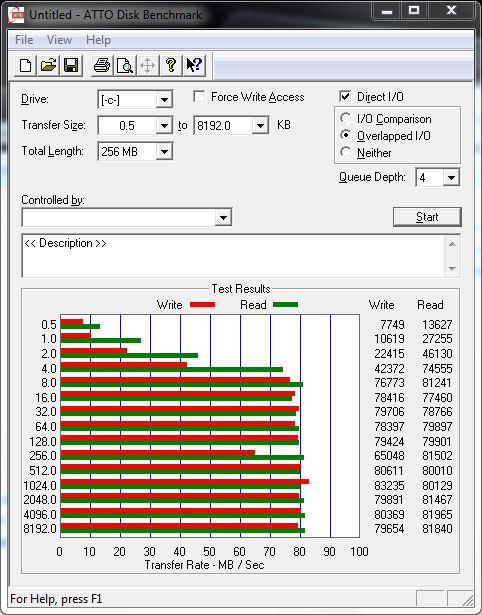Save benchmark results floppy icon
The width and height of the screenshot is (482, 615).
[71, 65]
